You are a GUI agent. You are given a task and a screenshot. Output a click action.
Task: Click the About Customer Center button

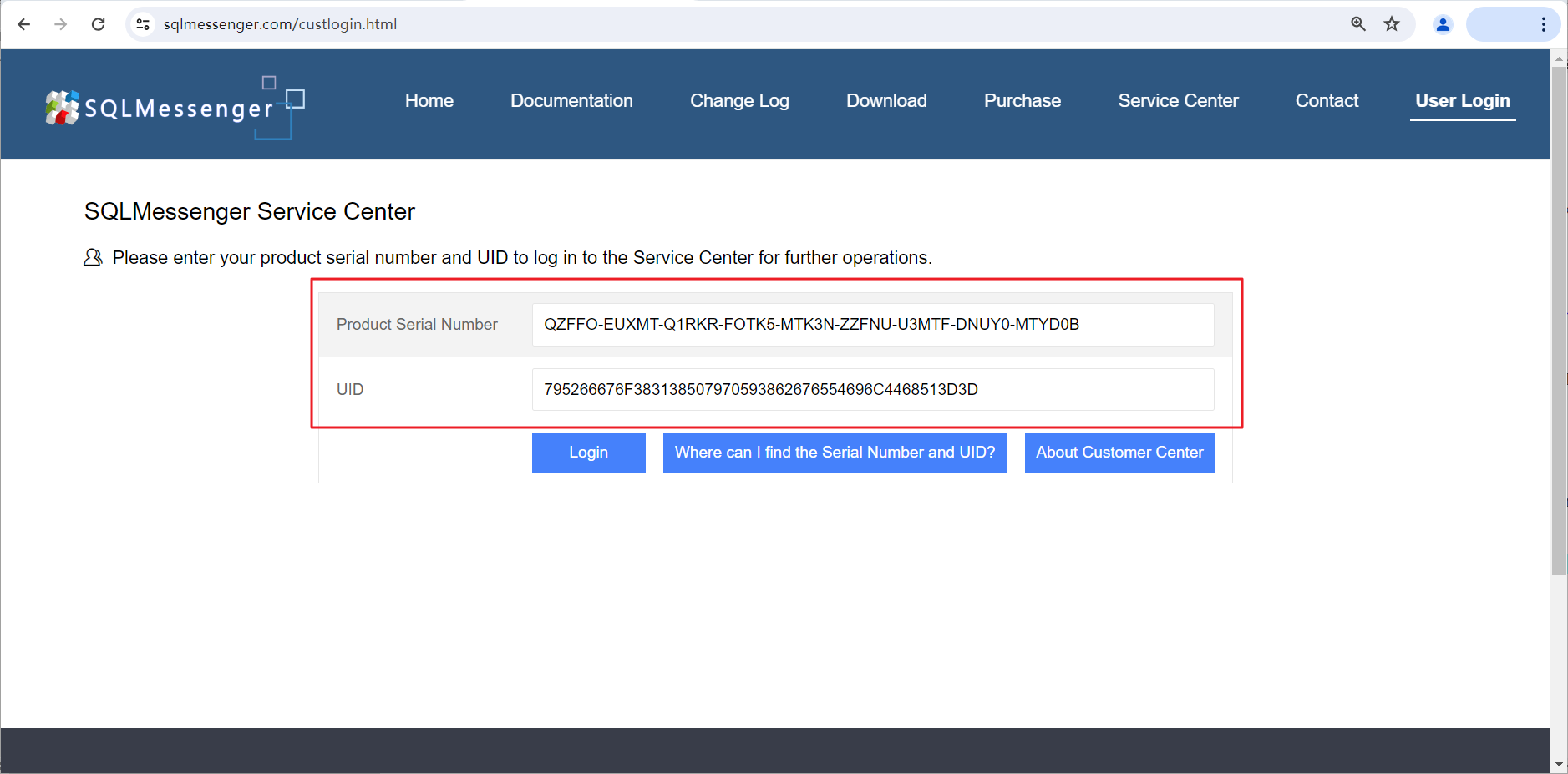[1119, 452]
